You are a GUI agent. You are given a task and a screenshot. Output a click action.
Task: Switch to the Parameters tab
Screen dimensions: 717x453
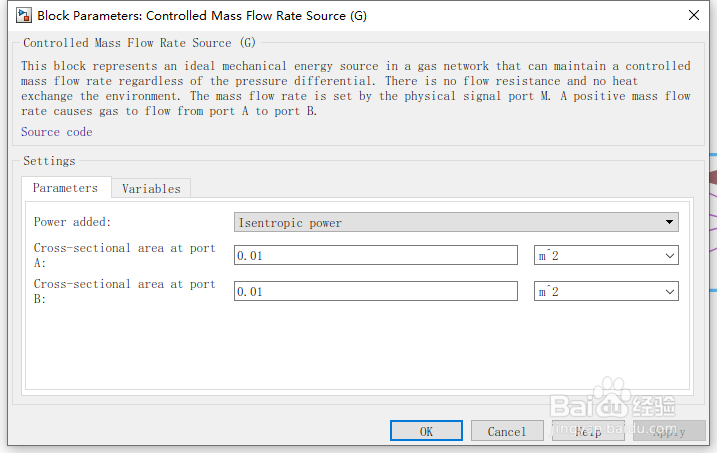click(x=65, y=188)
